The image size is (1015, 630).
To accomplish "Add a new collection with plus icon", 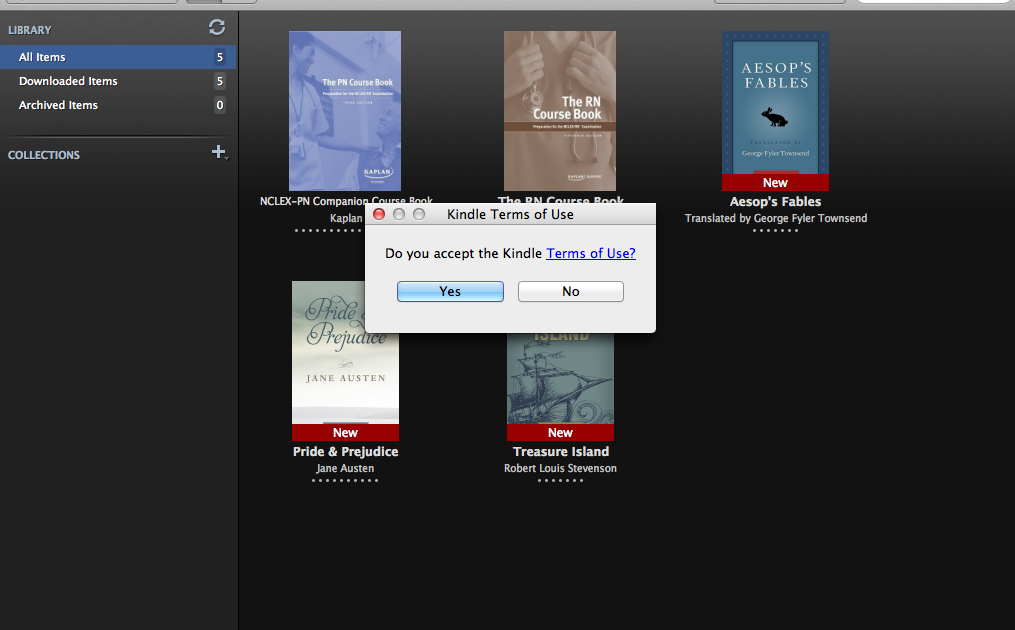I will coord(219,152).
